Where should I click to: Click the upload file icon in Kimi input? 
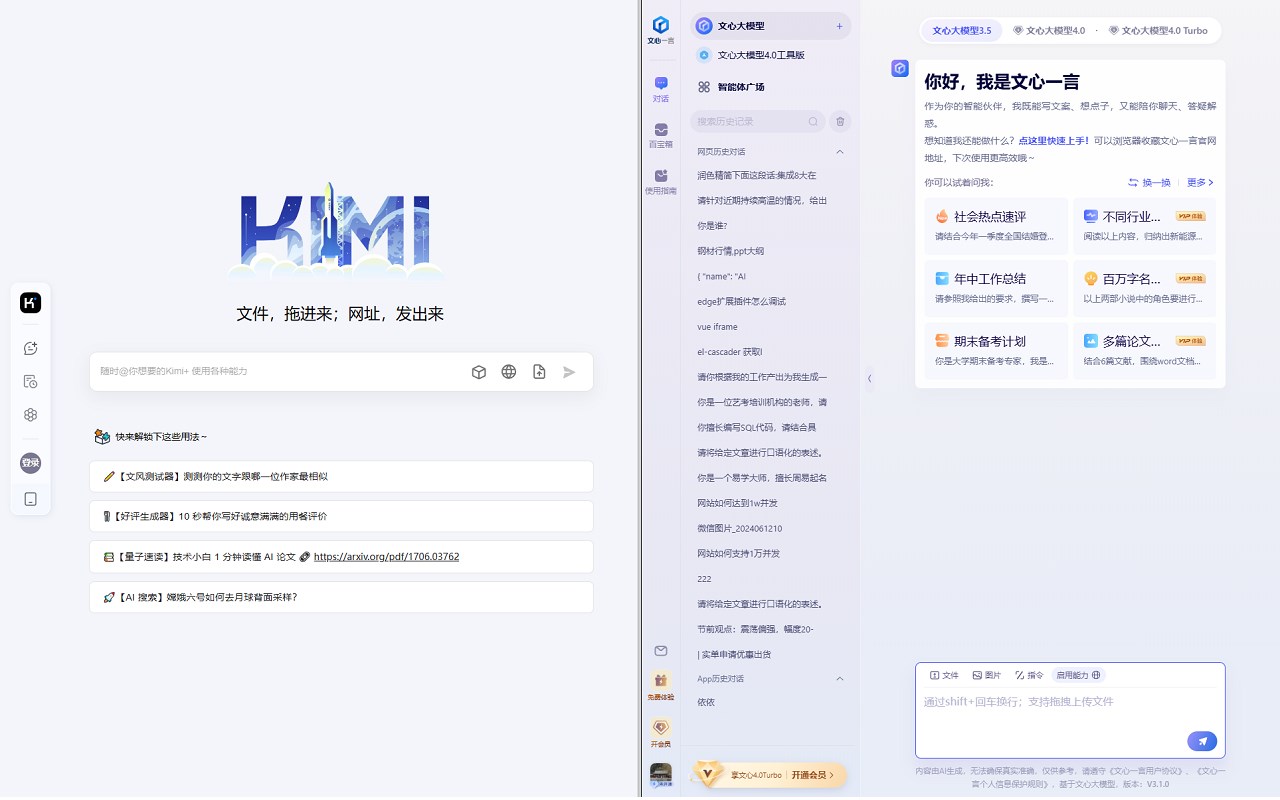(x=539, y=372)
